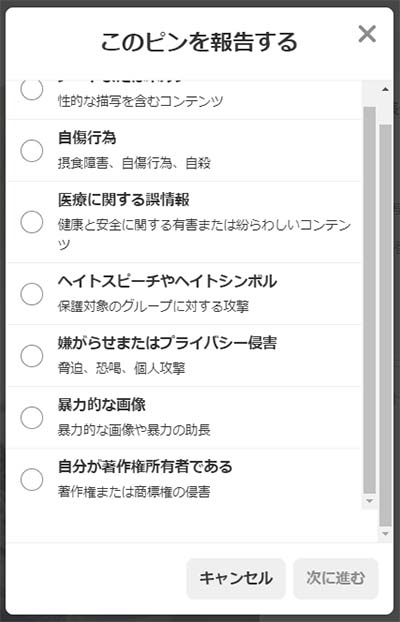Viewport: 400px width, 622px height.
Task: Click the 暴力的な画像や暴力の助長 description text
Action: pos(134,430)
